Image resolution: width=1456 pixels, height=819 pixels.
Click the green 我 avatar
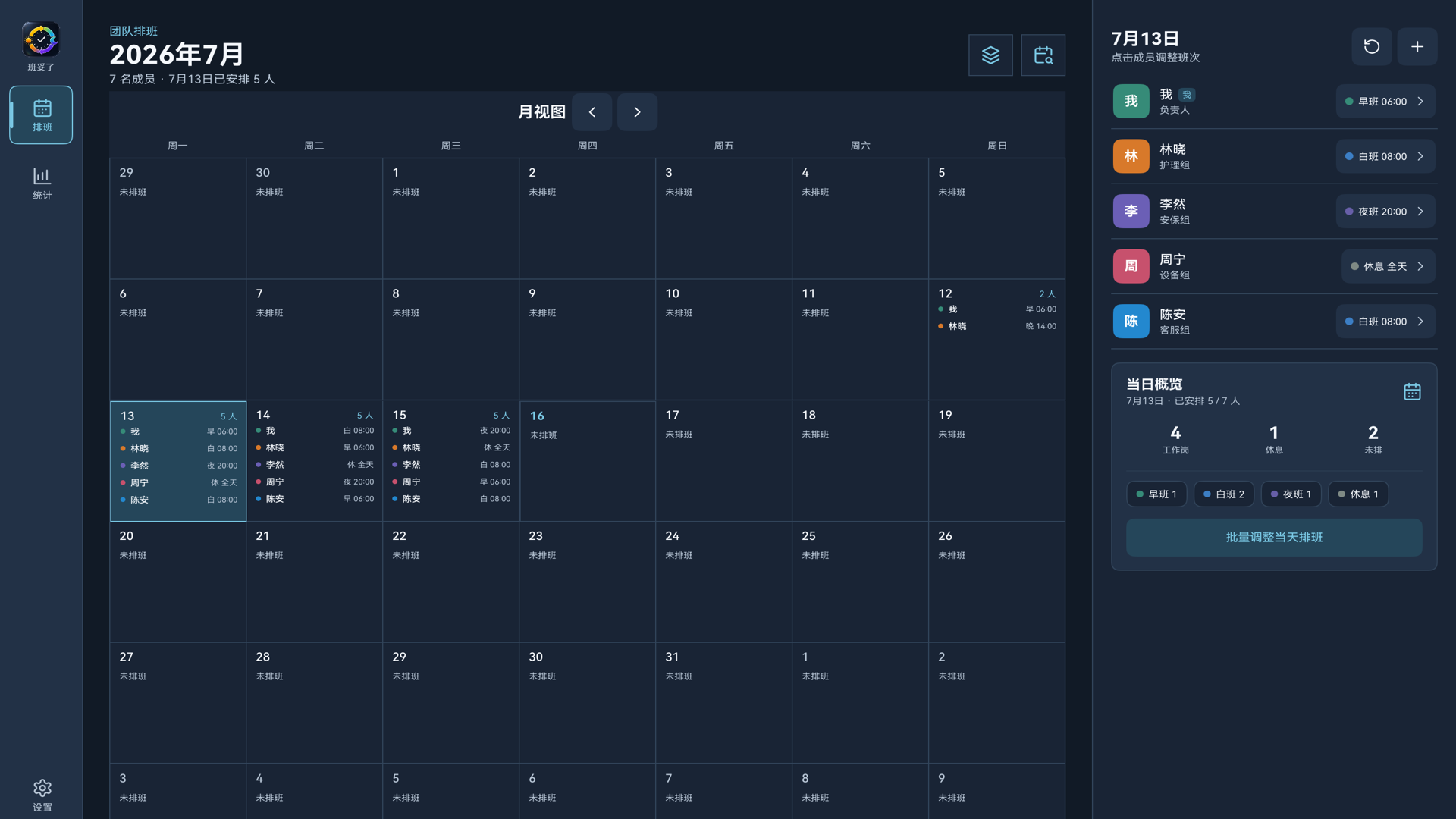(x=1131, y=101)
